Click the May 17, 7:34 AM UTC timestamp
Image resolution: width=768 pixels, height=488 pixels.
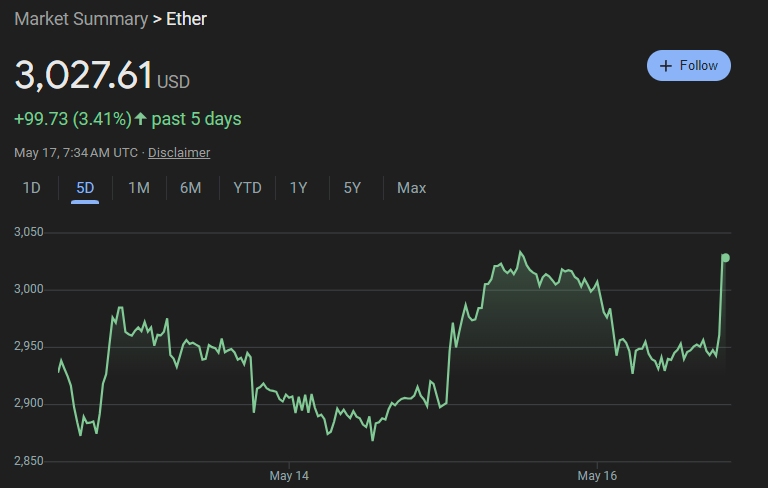point(76,153)
